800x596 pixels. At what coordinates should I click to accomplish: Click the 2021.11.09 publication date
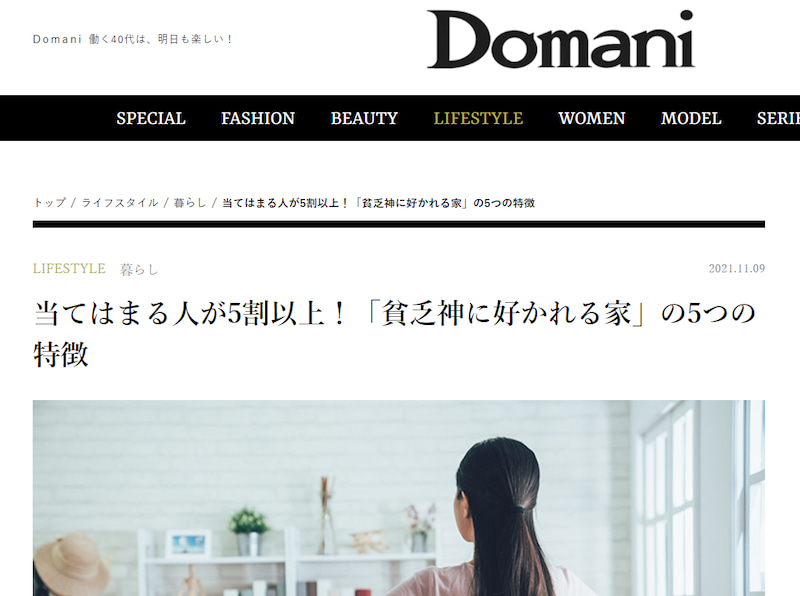coord(736,268)
